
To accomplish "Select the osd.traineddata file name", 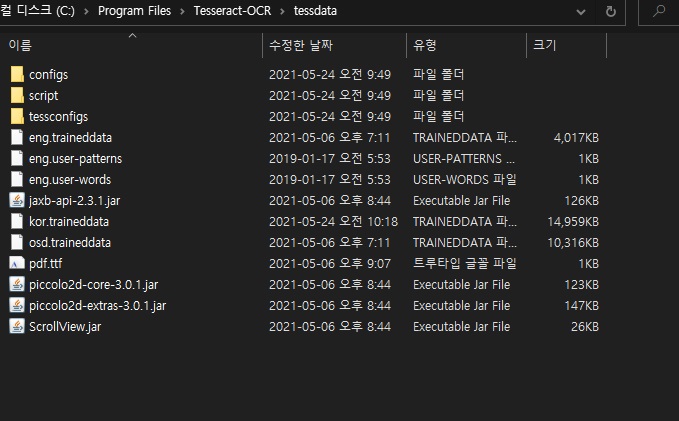I will tap(70, 243).
